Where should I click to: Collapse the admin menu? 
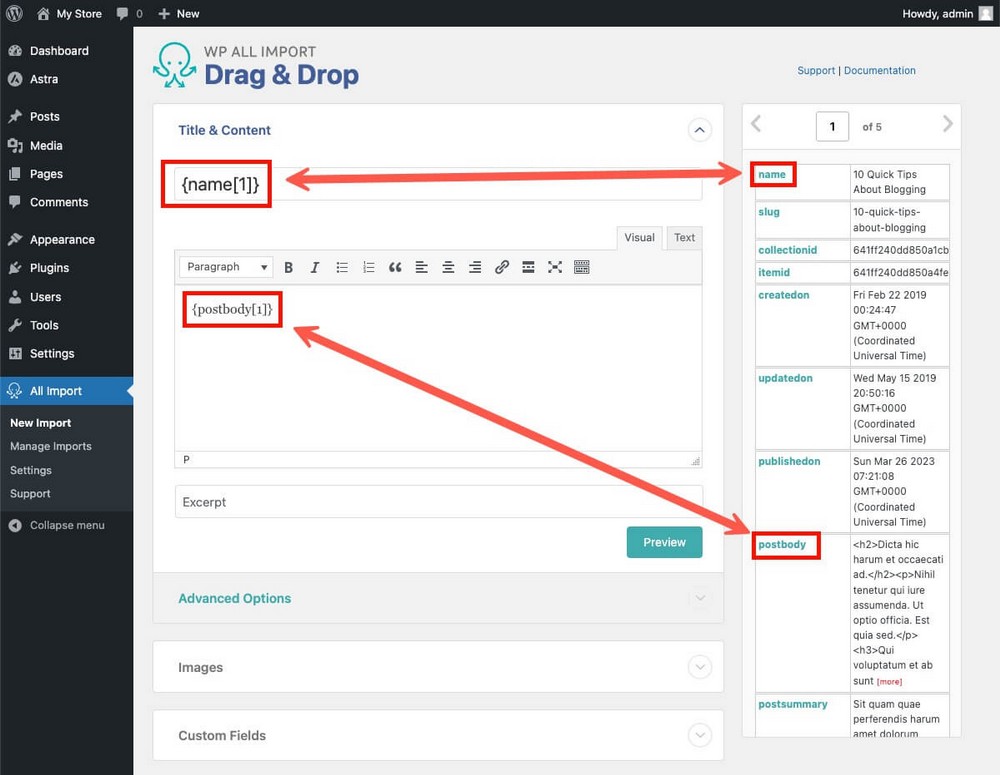(x=67, y=525)
